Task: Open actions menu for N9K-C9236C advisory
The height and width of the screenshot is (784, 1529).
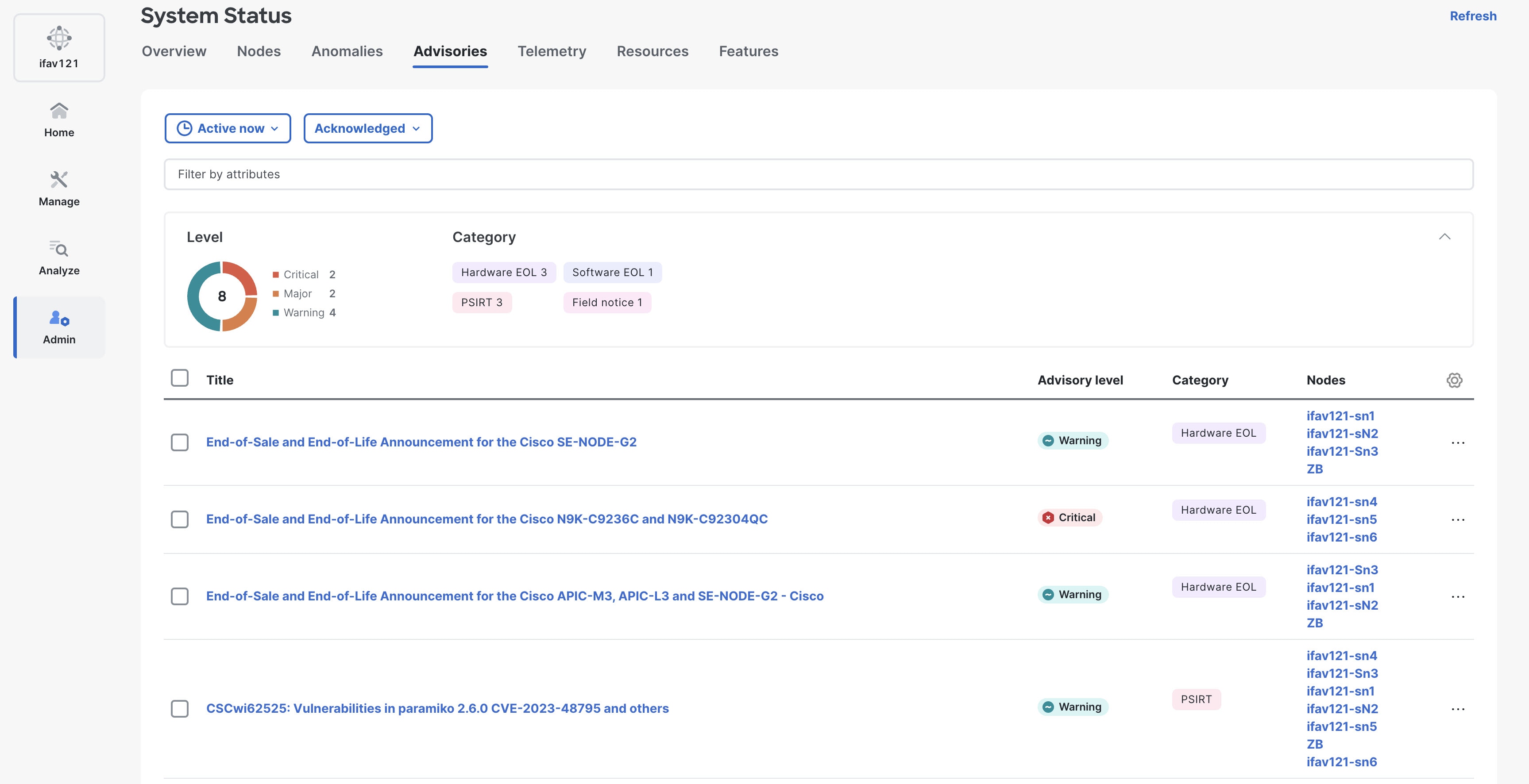Action: coord(1458,519)
